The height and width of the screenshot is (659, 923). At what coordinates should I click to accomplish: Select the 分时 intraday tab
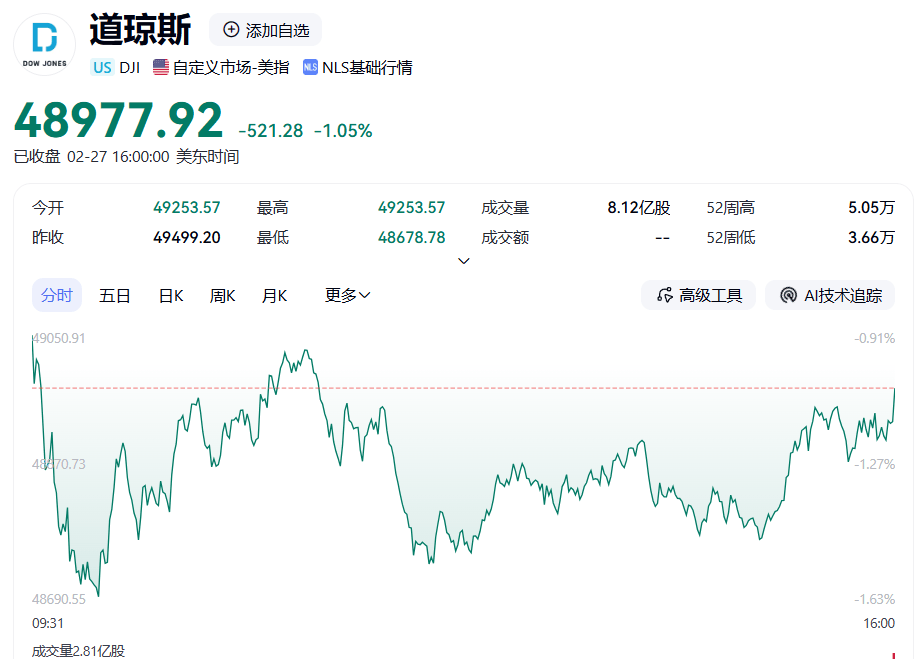pyautogui.click(x=57, y=295)
